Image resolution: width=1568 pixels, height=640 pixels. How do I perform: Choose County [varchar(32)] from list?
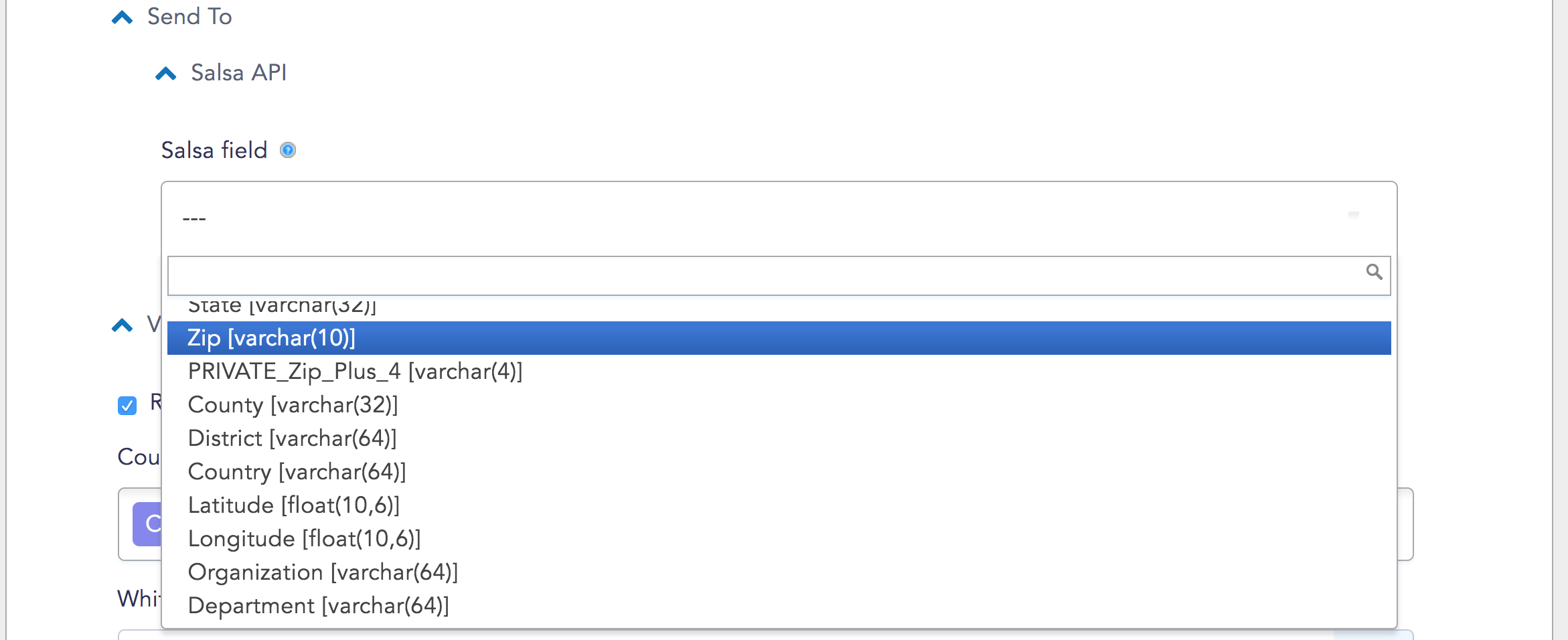pyautogui.click(x=779, y=405)
